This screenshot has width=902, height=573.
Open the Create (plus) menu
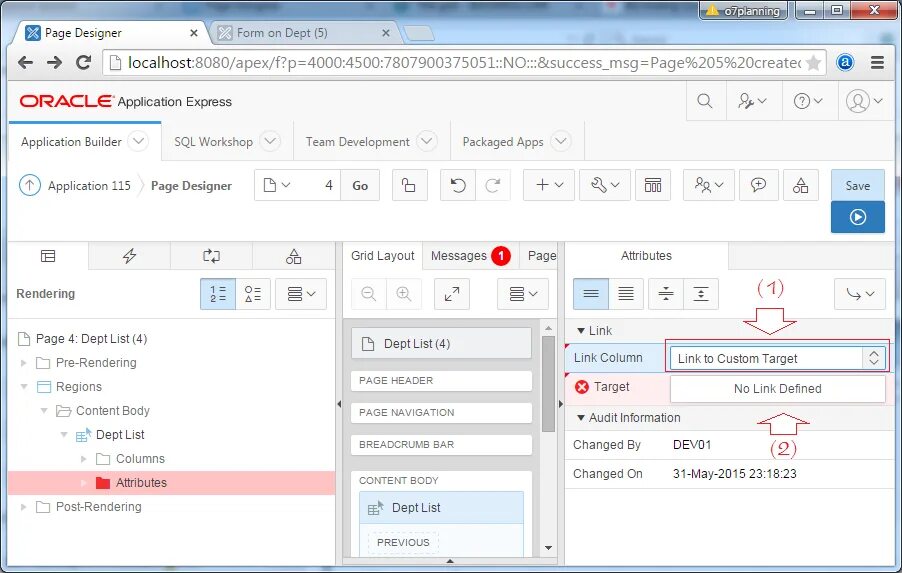click(549, 185)
